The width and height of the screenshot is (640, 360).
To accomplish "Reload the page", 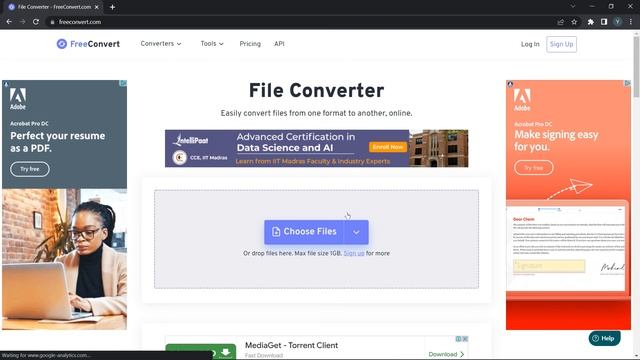I will click(36, 22).
